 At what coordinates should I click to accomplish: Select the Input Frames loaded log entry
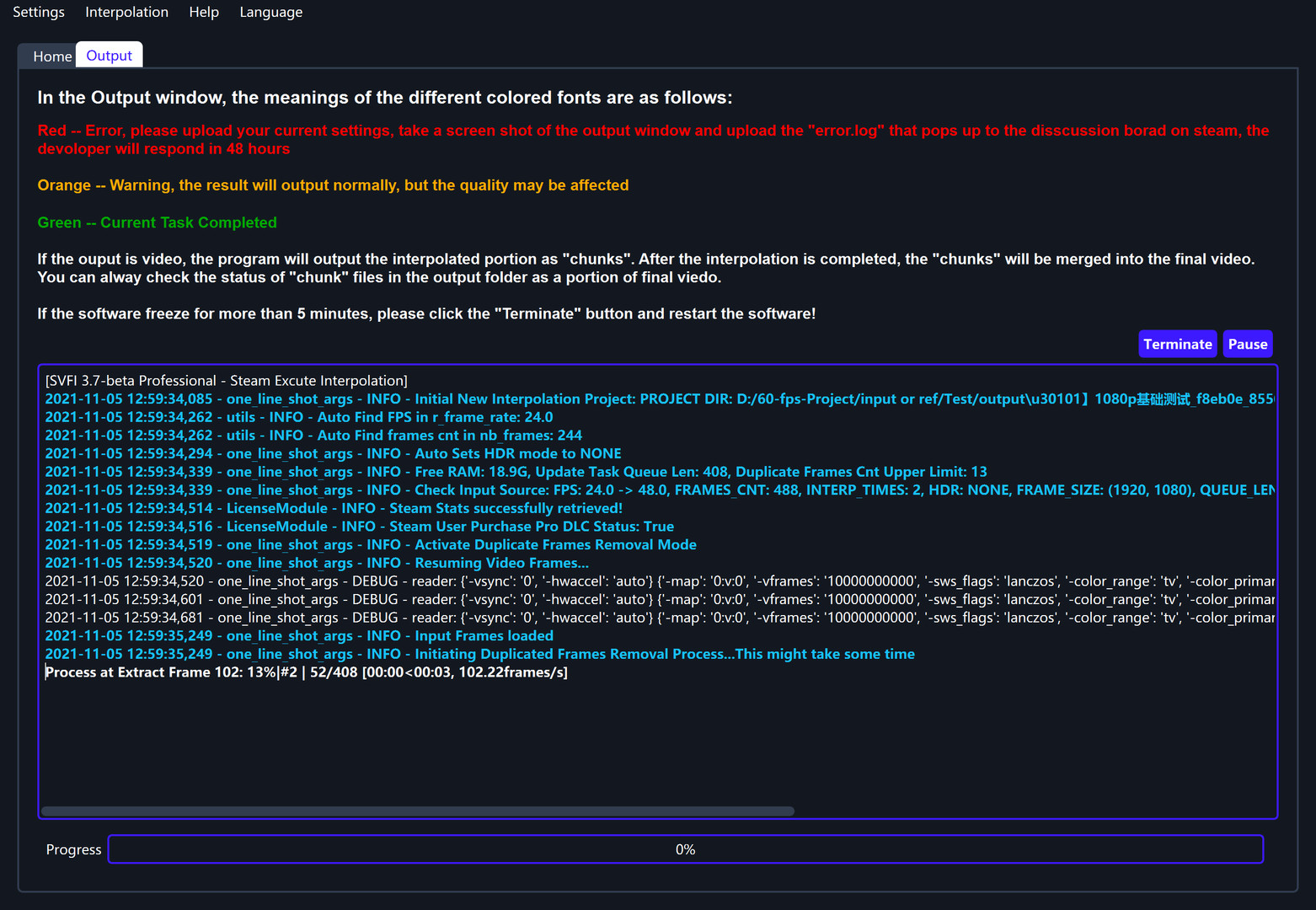click(298, 635)
